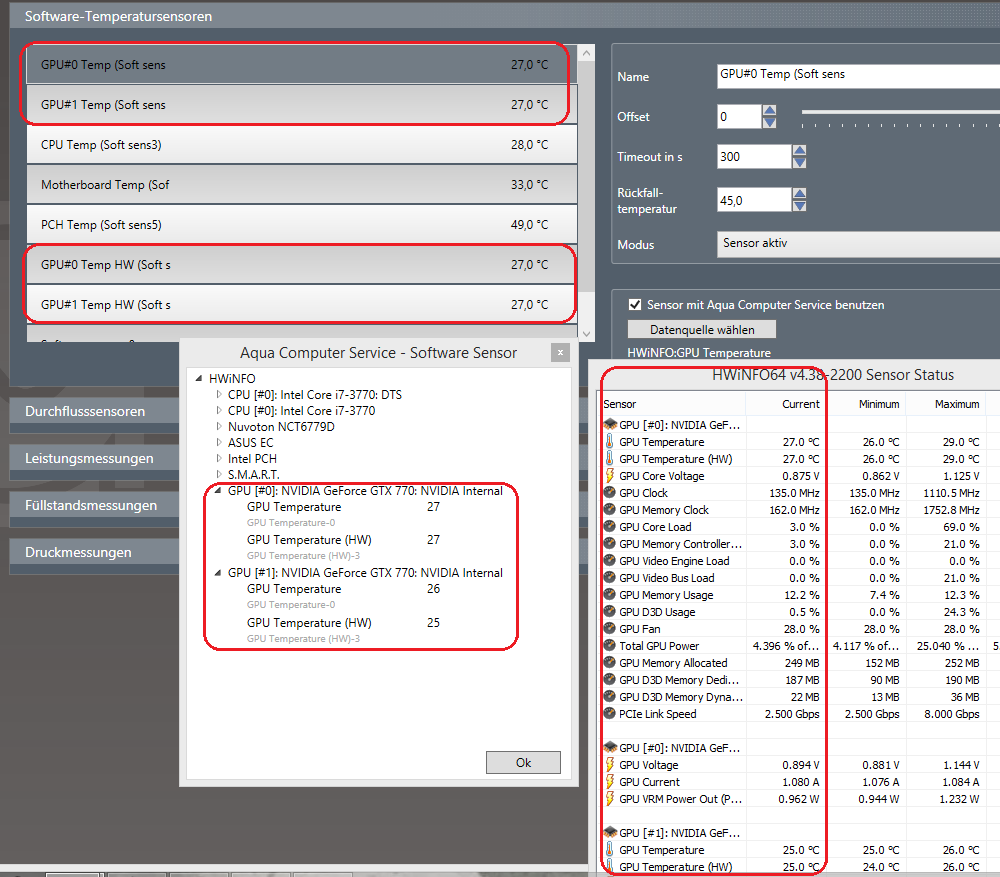Click the thermometer icon beside first GPU Temperature
The image size is (1000, 877).
610,442
